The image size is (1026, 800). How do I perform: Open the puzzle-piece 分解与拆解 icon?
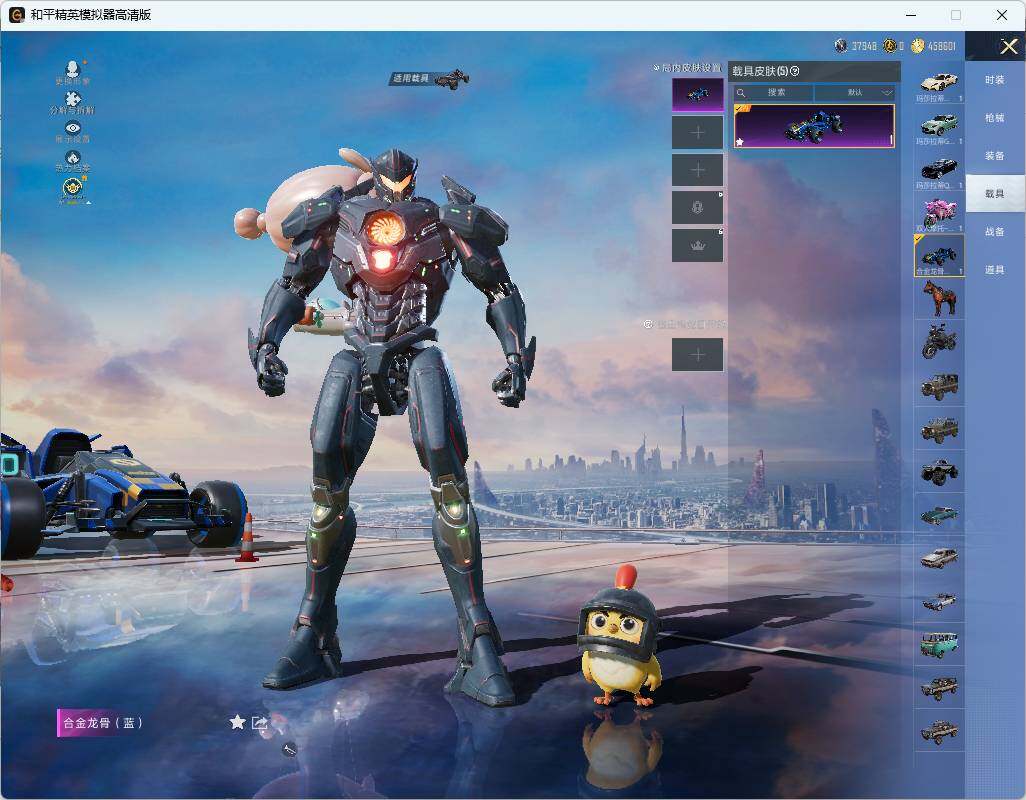73,99
